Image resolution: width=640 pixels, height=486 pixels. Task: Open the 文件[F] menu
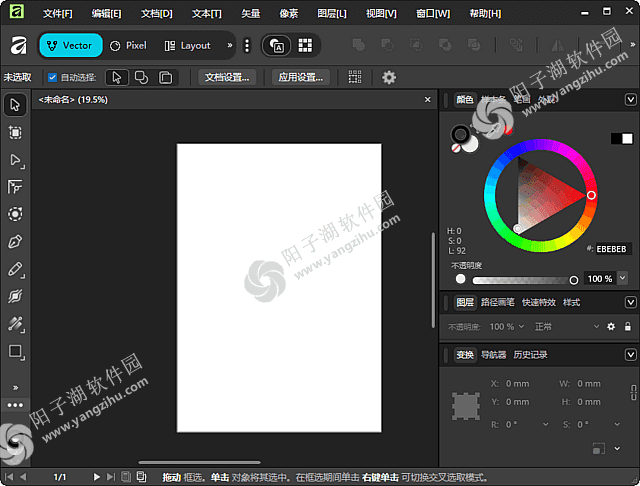point(58,13)
